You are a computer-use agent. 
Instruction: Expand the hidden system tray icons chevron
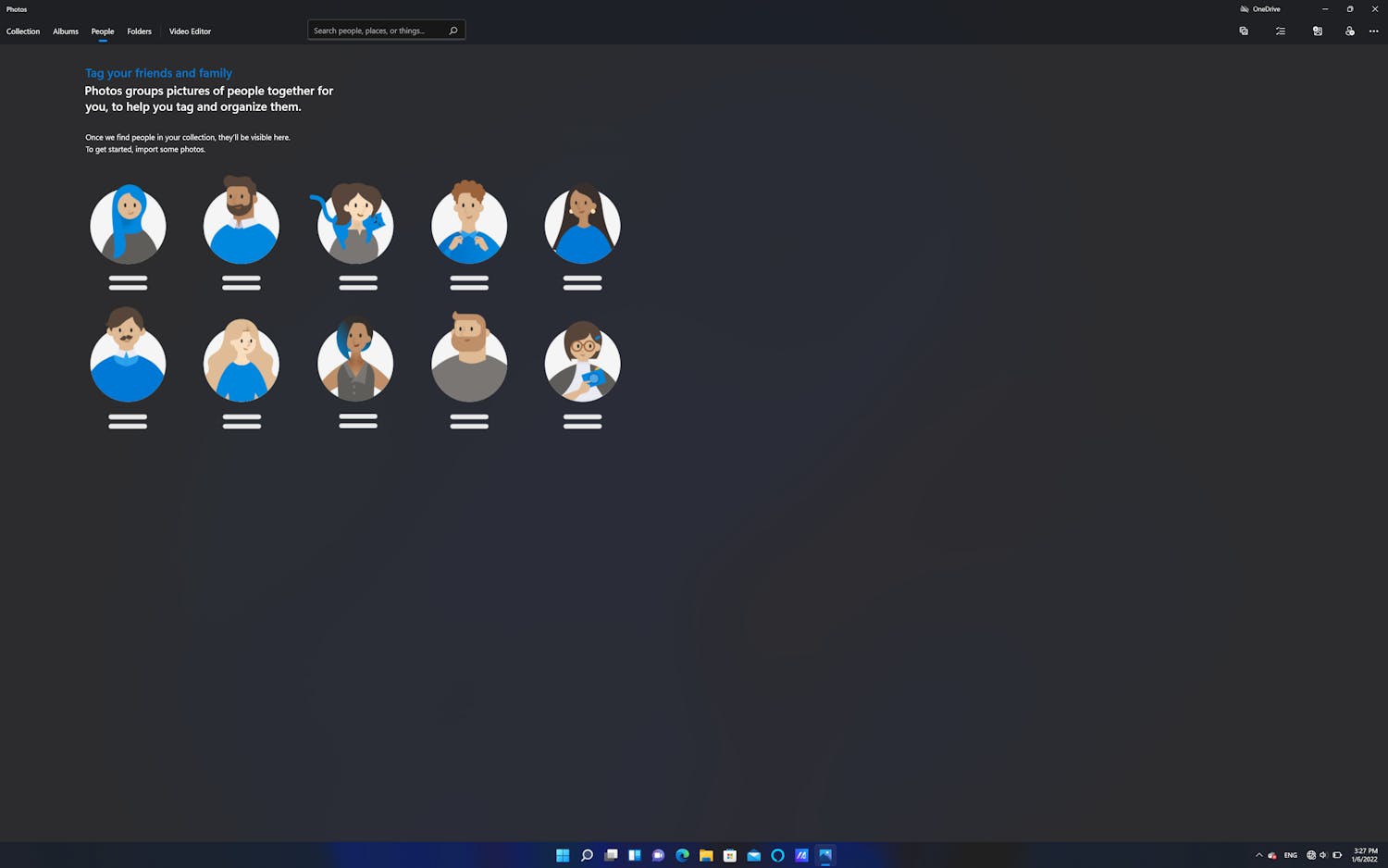click(1258, 855)
